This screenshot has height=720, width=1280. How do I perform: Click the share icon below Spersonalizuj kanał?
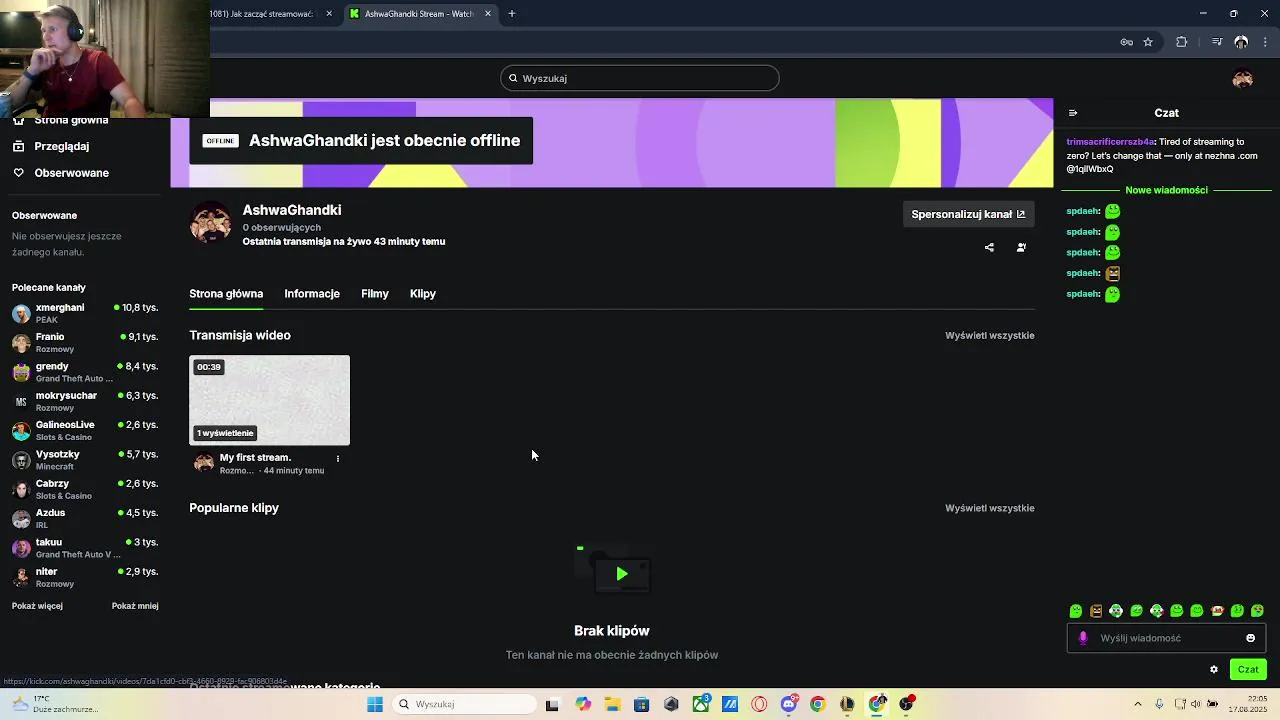(x=989, y=247)
